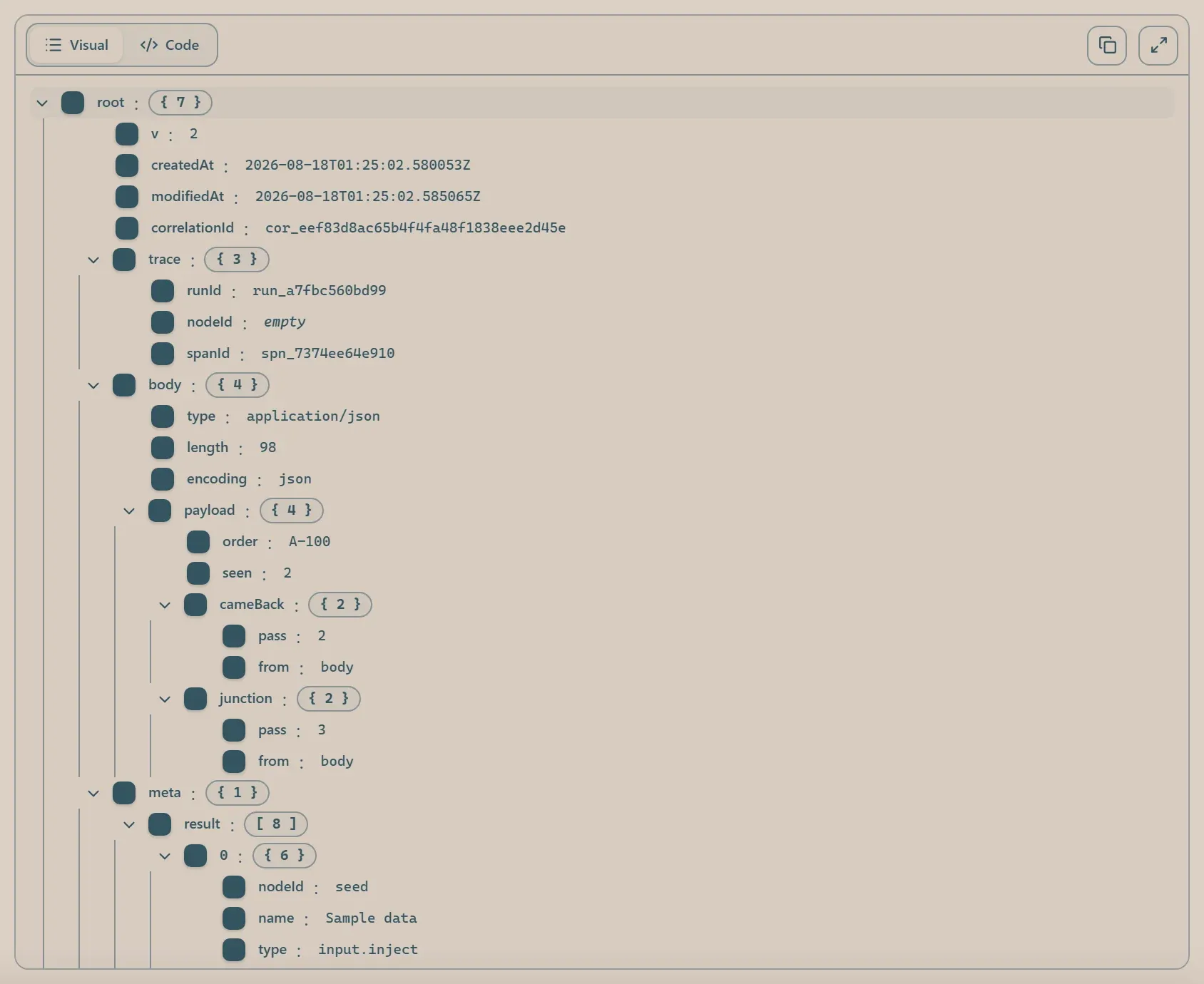Click the square marker beside seen
Image resolution: width=1204 pixels, height=984 pixels.
(x=198, y=573)
